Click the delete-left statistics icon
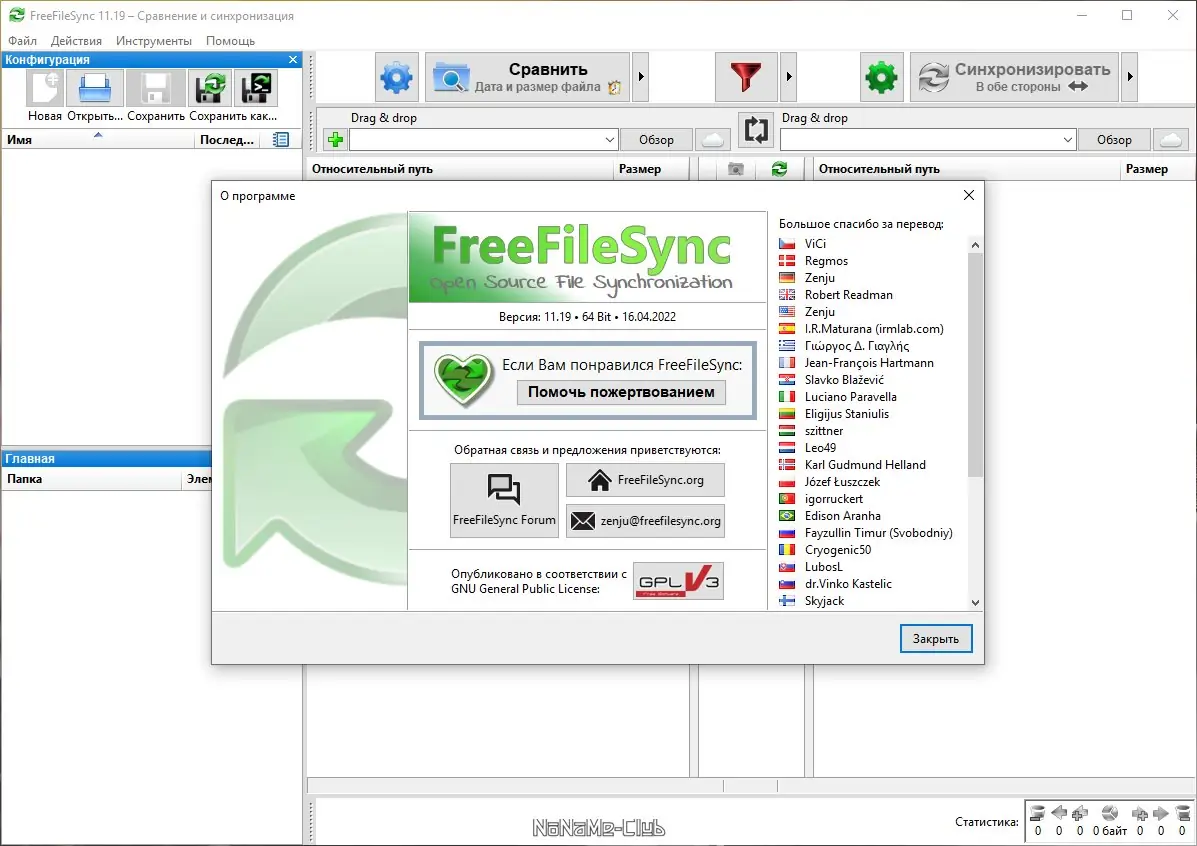The height and width of the screenshot is (846, 1197). tap(1037, 814)
